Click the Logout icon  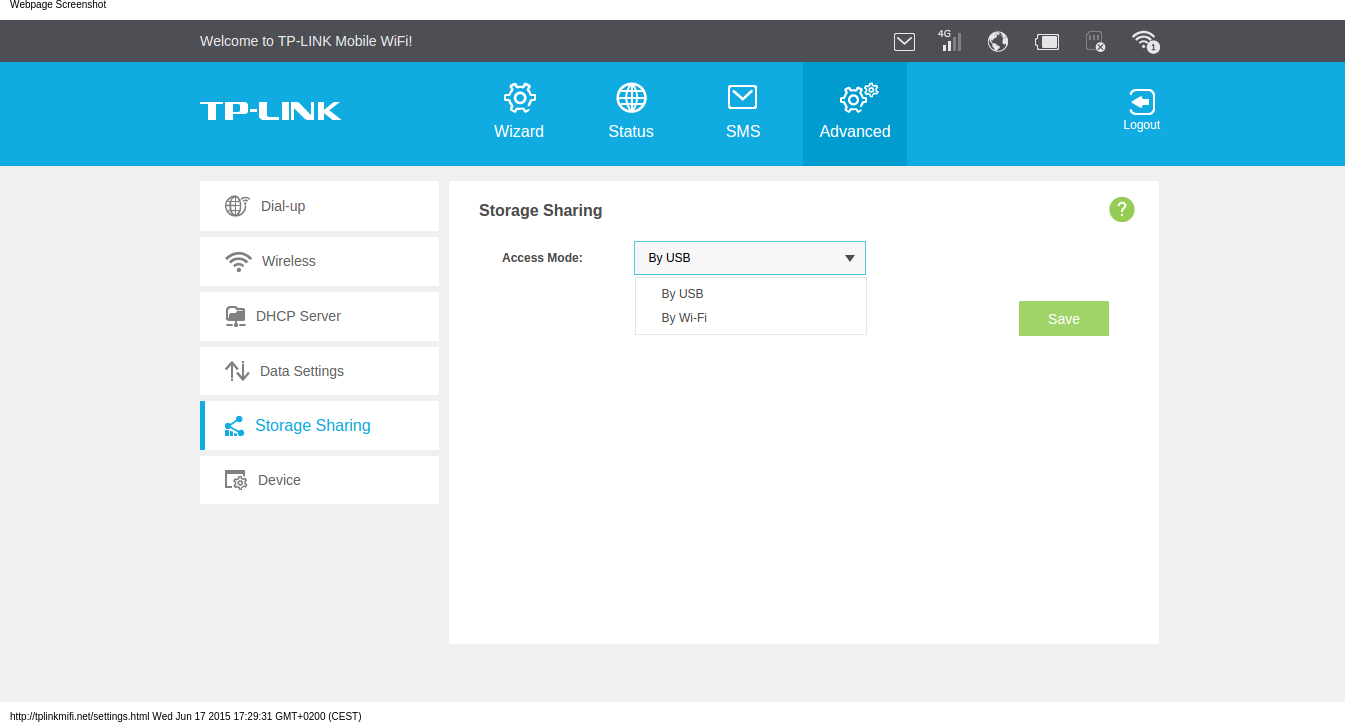1141,110
